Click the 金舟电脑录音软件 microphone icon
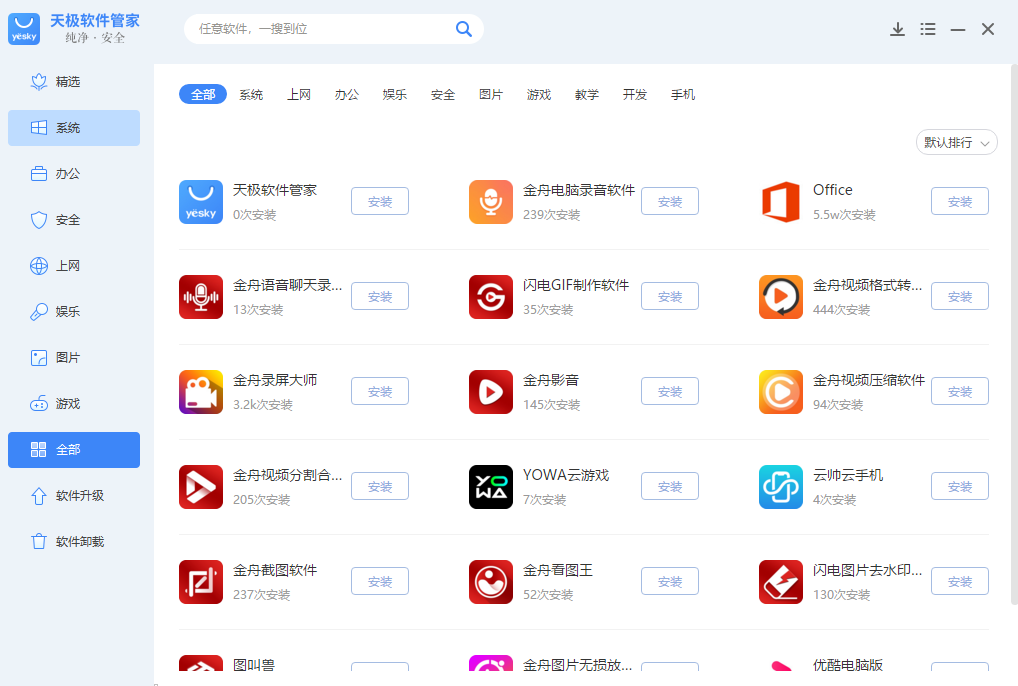The height and width of the screenshot is (686, 1018). 491,202
